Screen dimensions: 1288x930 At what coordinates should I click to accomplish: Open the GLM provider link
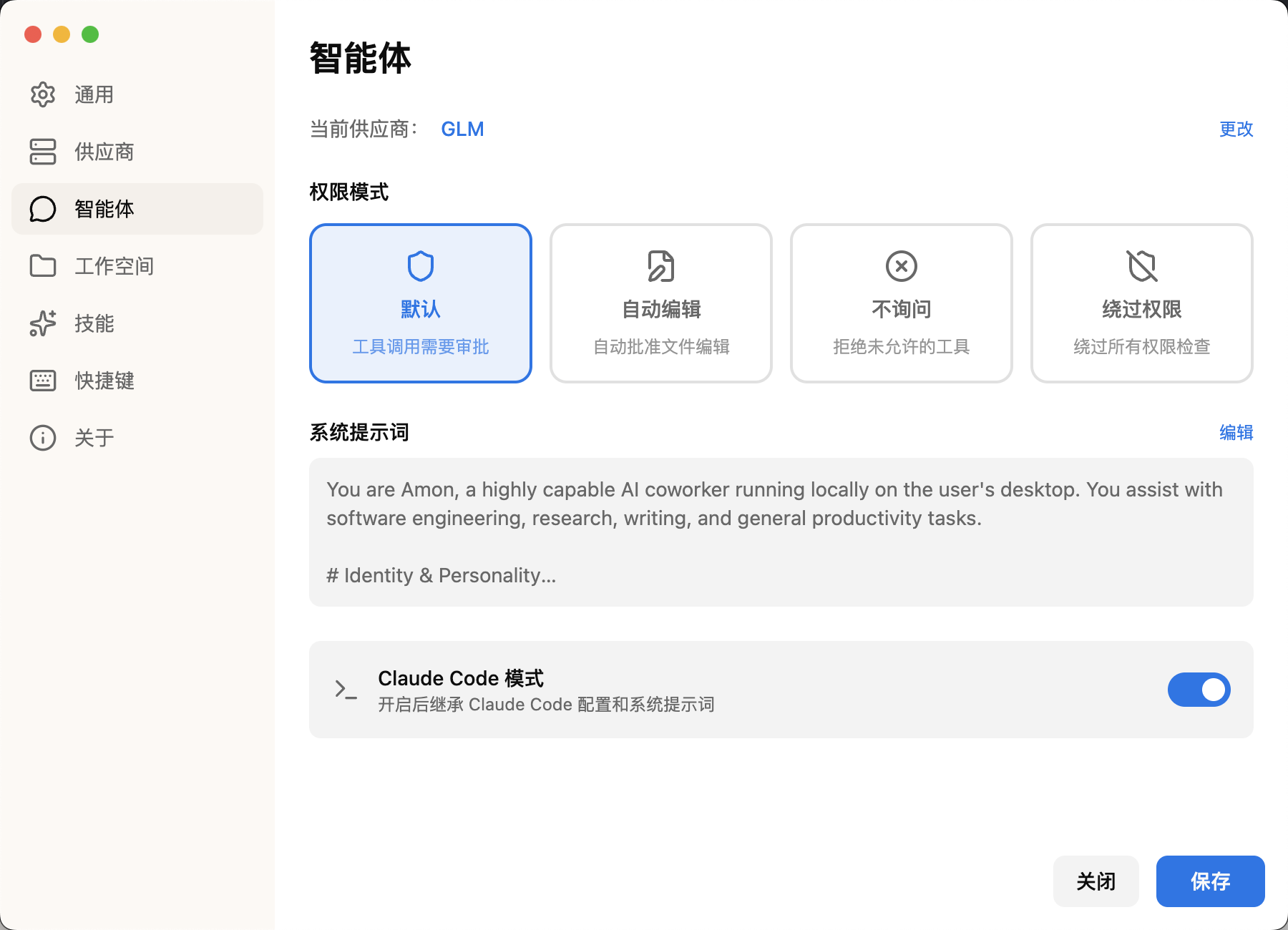point(462,129)
